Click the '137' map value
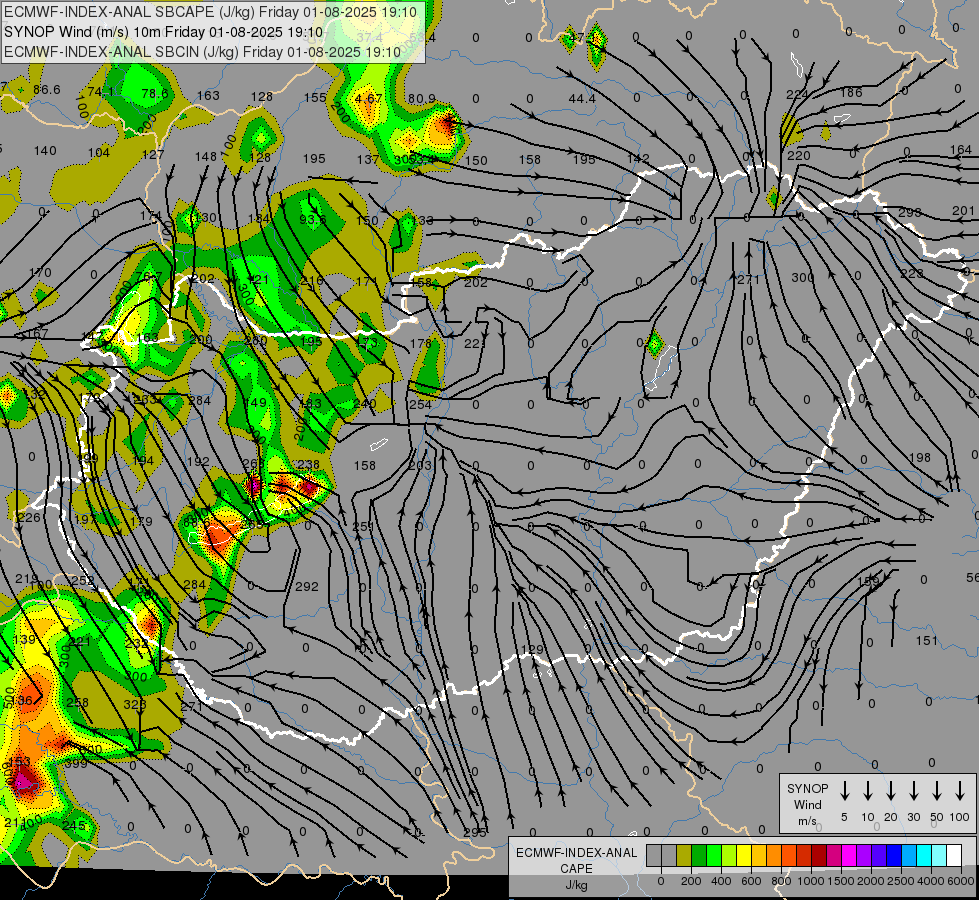979x900 pixels. (368, 160)
